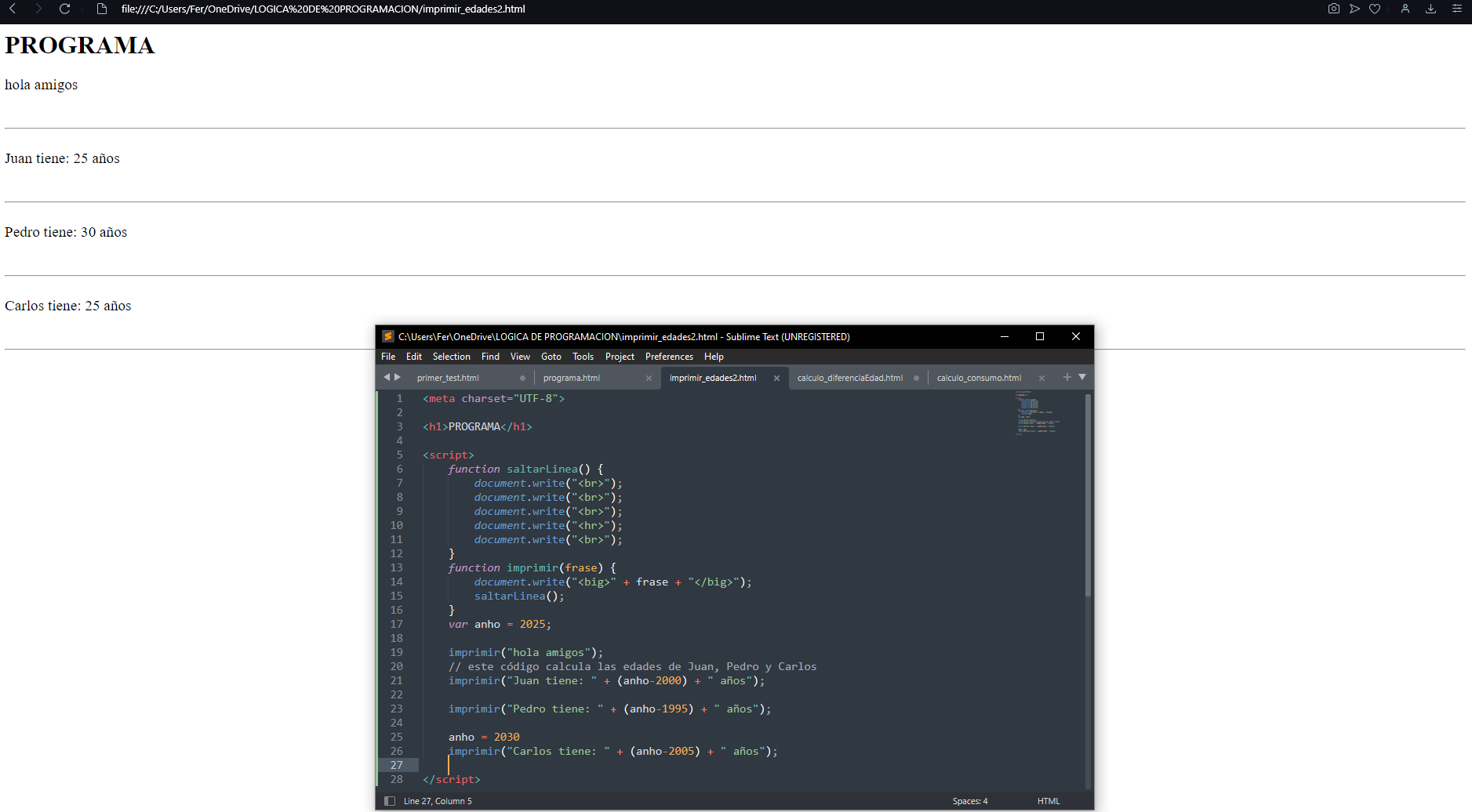Close the programa.html tab
1472x812 pixels.
[649, 378]
